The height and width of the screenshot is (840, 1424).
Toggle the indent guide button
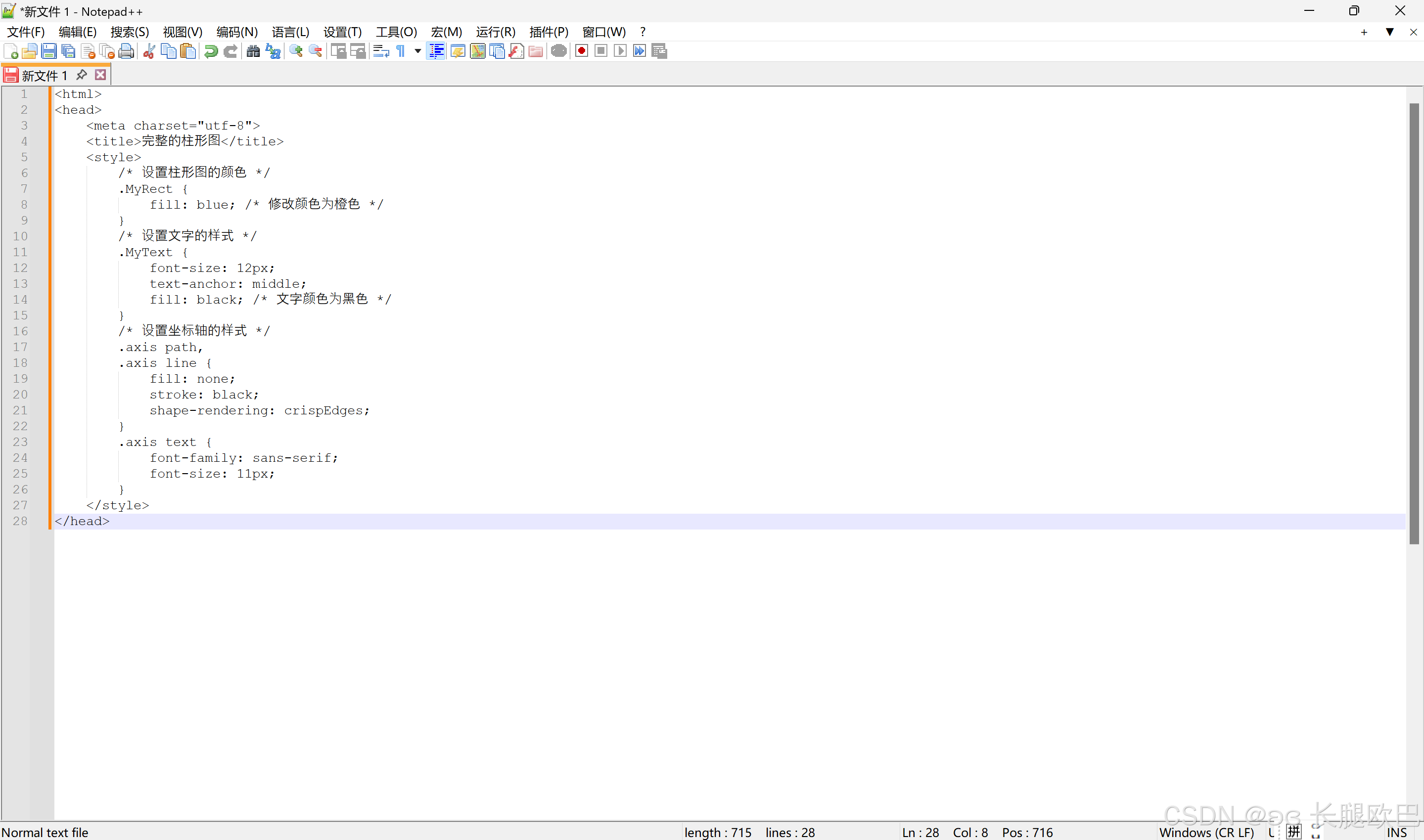(x=436, y=51)
